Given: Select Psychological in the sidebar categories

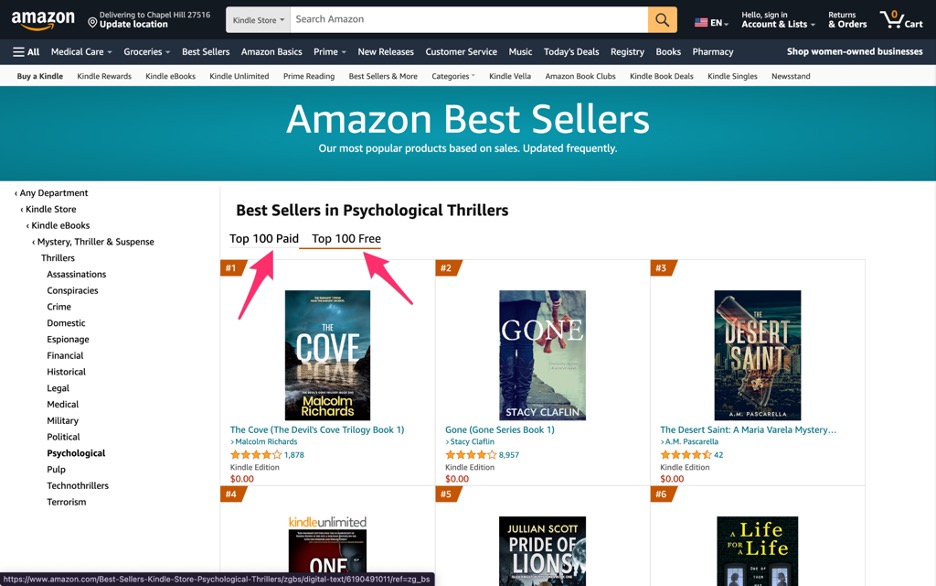Looking at the screenshot, I should [78, 452].
